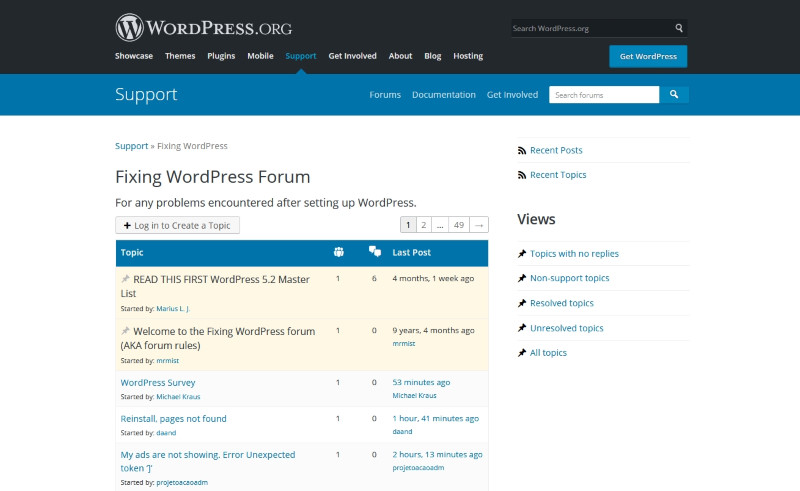The height and width of the screenshot is (491, 800).
Task: Click the Get WordPress button
Action: [x=648, y=56]
